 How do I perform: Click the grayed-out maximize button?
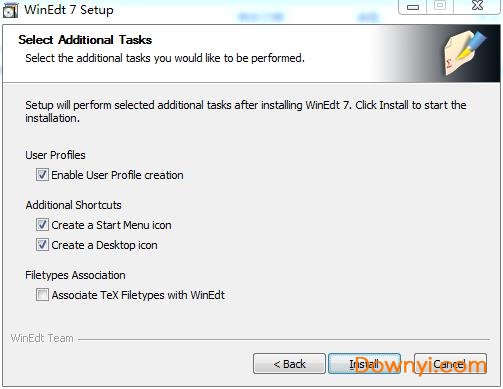coord(440,6)
